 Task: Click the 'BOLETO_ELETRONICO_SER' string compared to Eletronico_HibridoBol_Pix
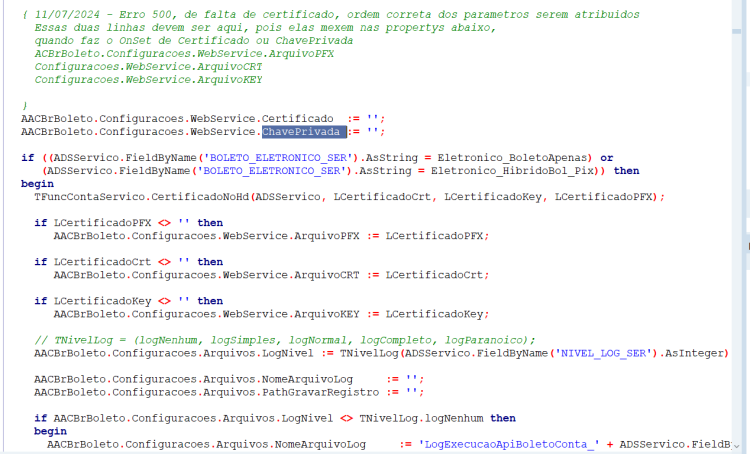pyautogui.click(x=271, y=171)
